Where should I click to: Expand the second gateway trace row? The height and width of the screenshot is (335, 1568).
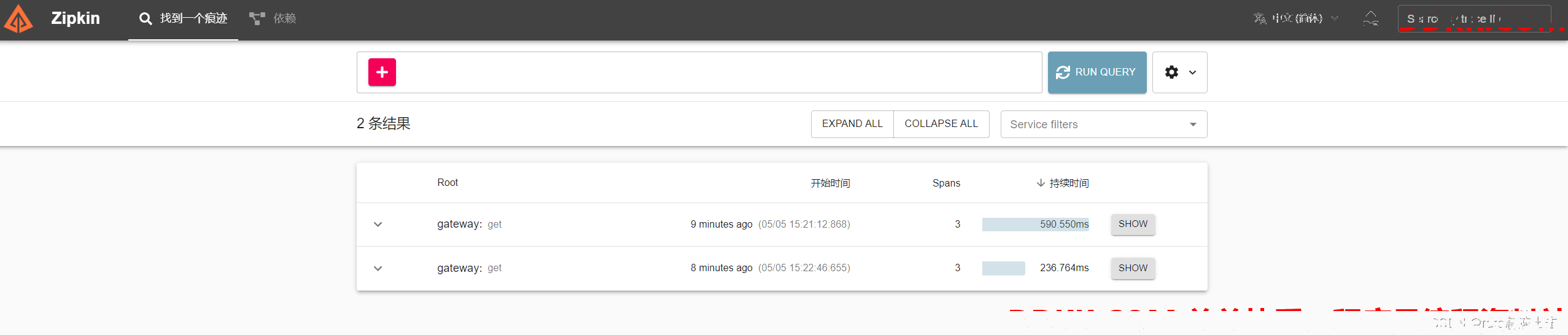pyautogui.click(x=378, y=268)
